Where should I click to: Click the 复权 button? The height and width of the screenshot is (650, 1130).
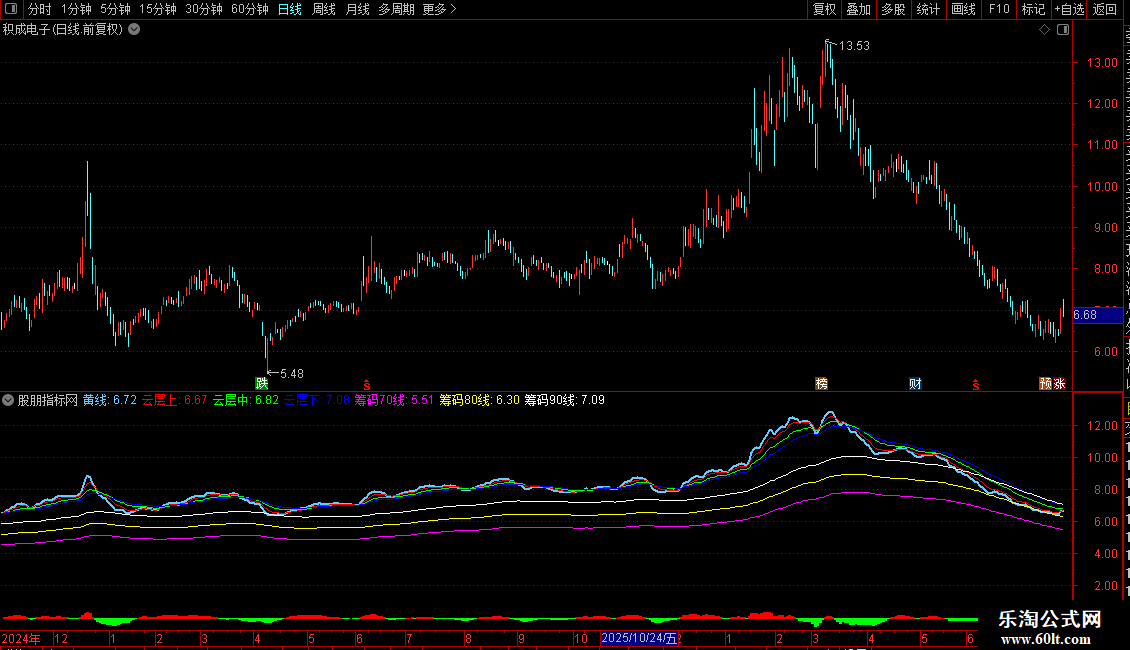coord(824,9)
